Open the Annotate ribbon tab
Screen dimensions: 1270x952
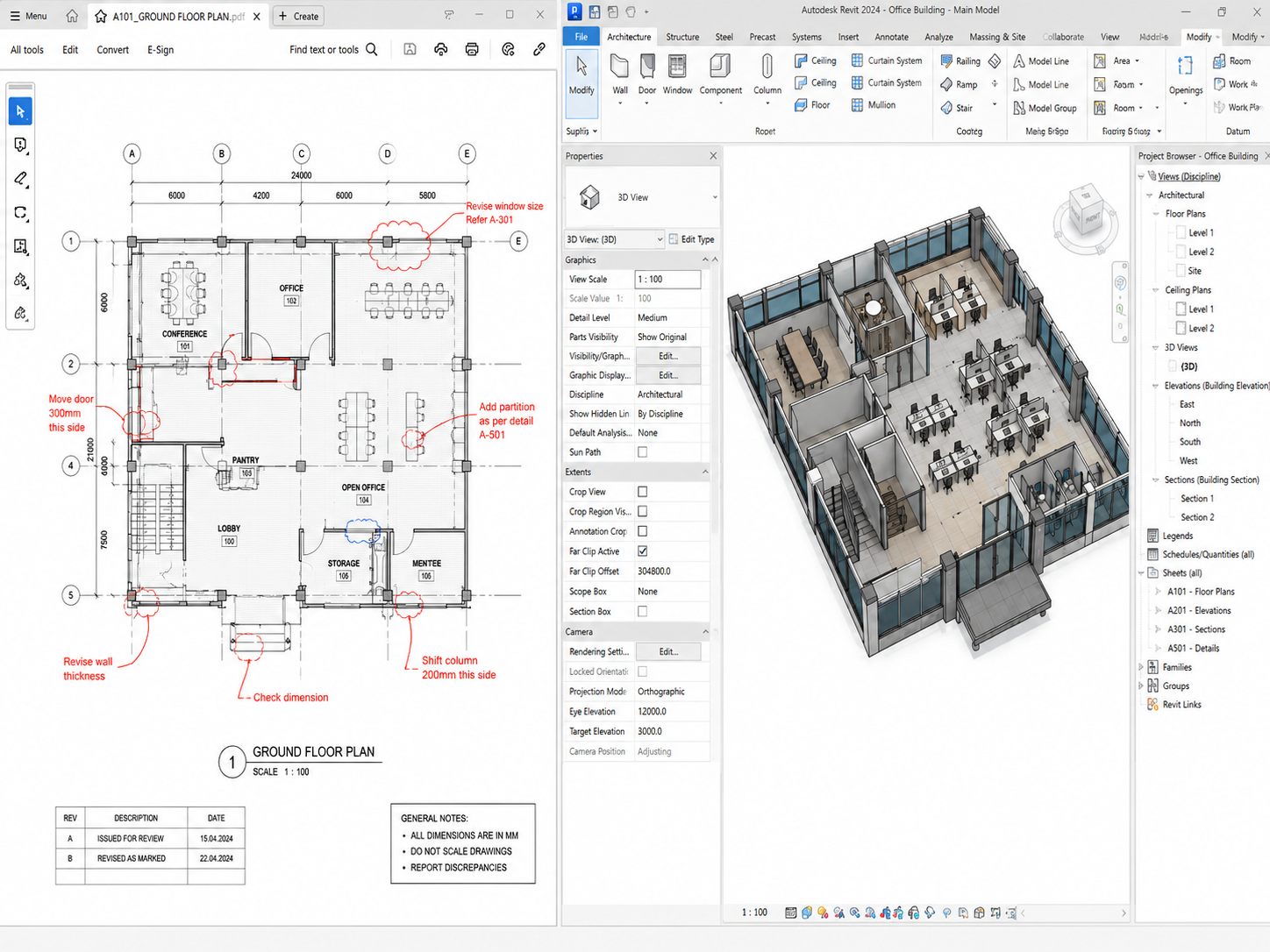[x=891, y=37]
